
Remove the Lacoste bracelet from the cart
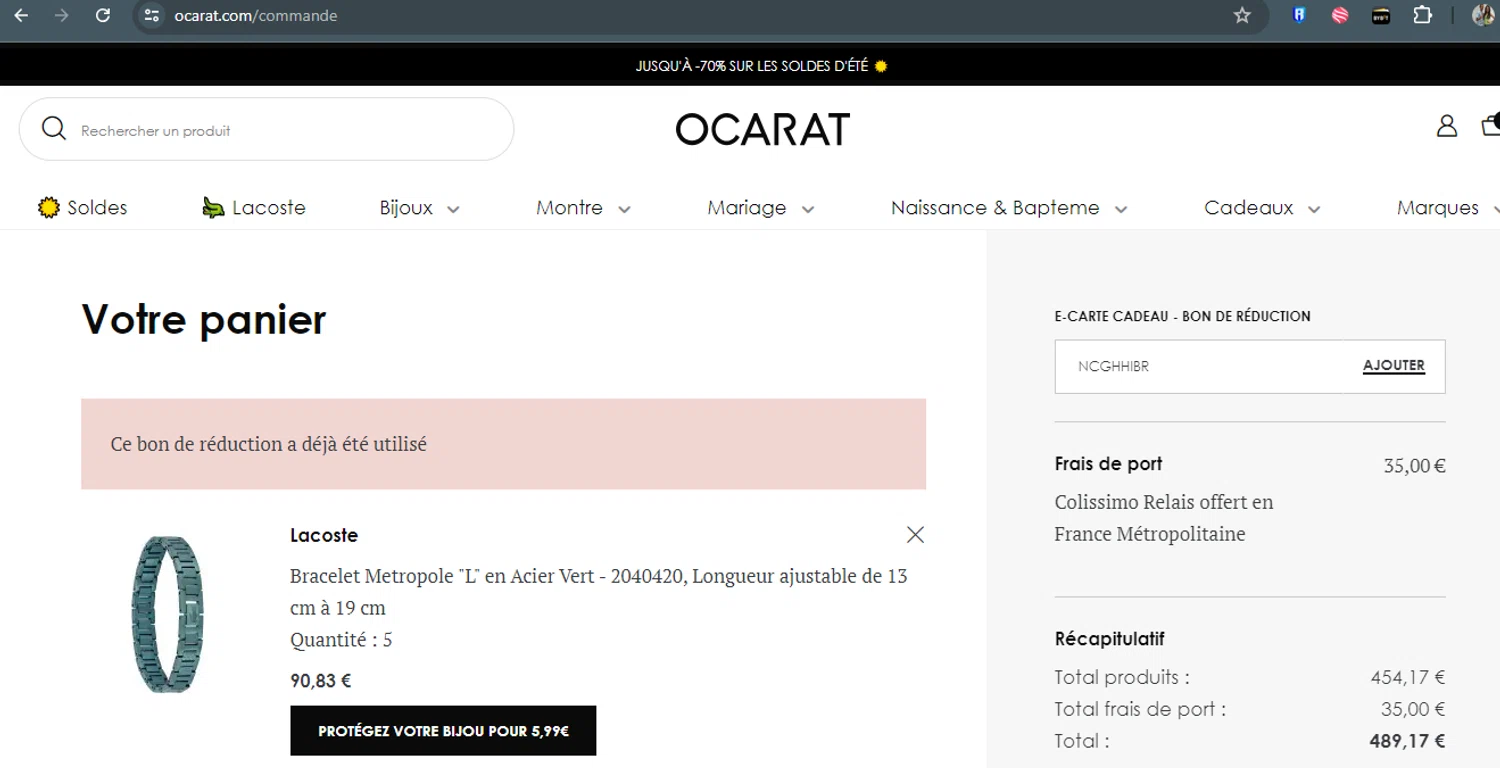(915, 535)
